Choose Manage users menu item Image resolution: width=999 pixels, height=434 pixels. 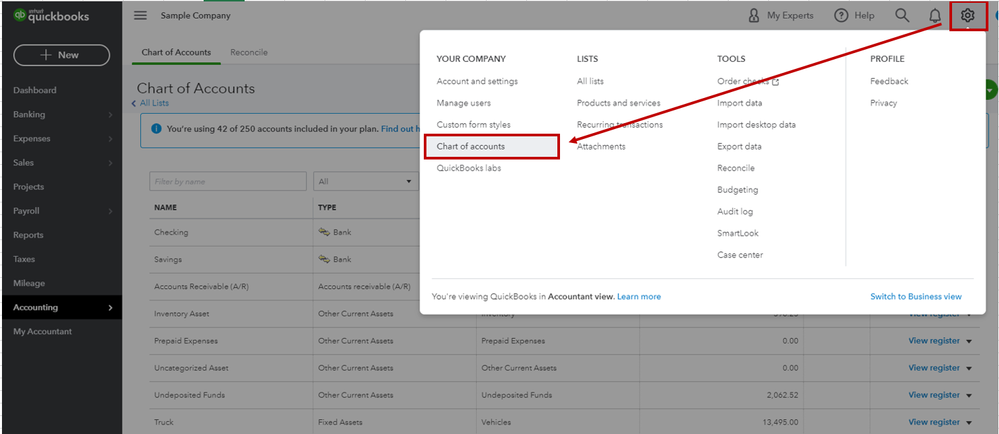(x=464, y=103)
